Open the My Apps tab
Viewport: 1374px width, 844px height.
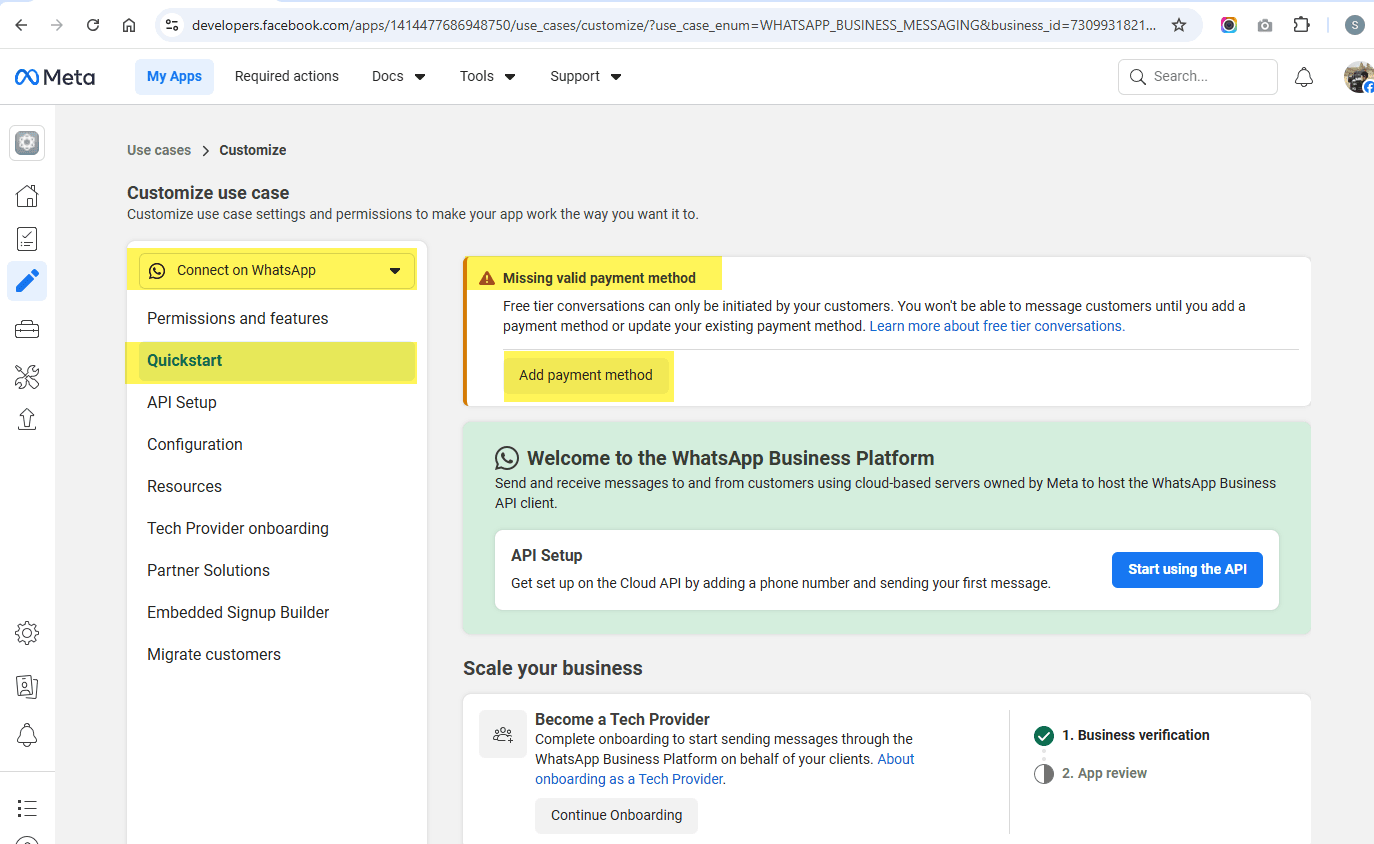(x=174, y=76)
